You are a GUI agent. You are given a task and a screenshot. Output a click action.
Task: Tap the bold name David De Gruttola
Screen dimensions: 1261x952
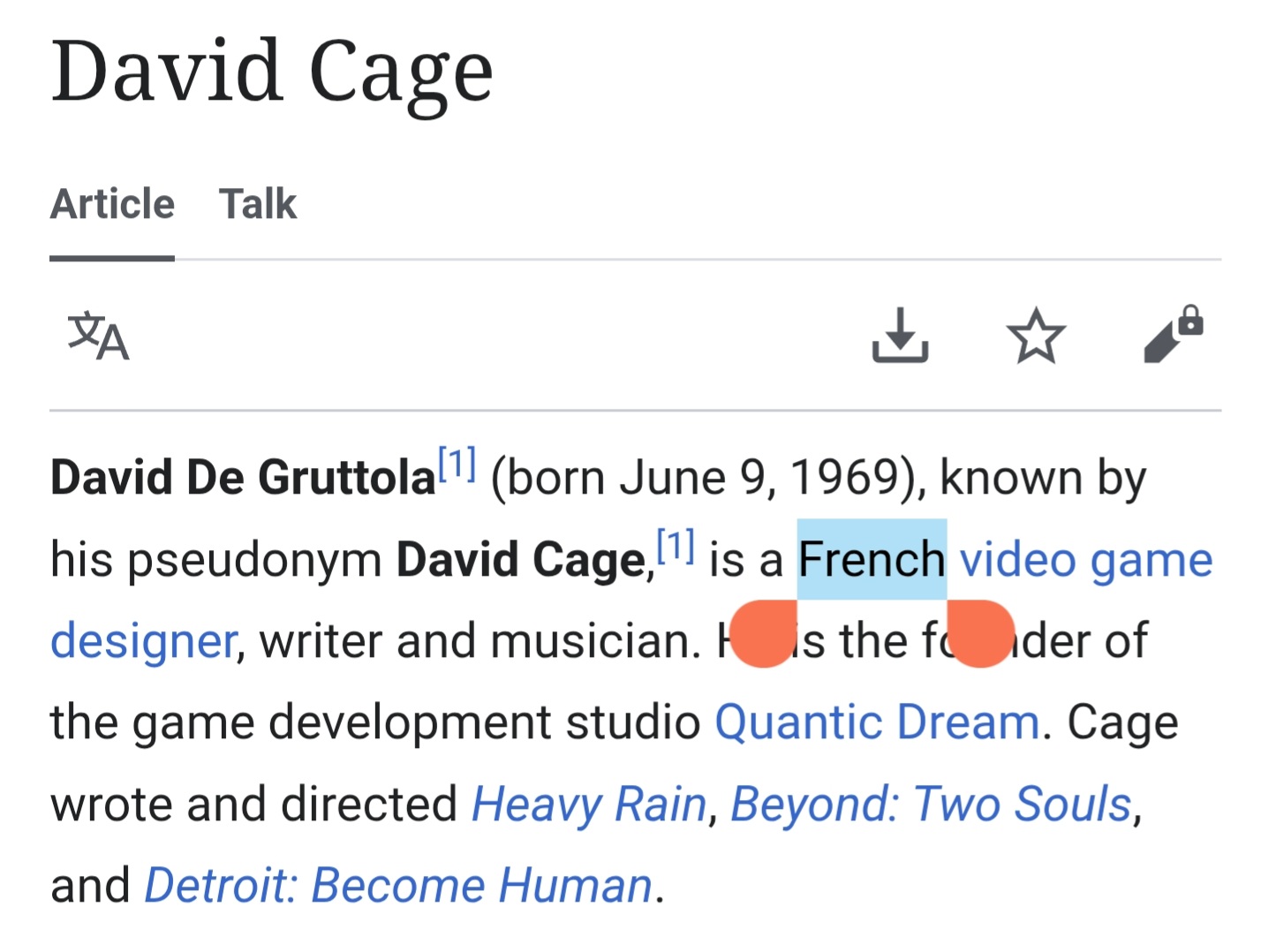[x=243, y=478]
